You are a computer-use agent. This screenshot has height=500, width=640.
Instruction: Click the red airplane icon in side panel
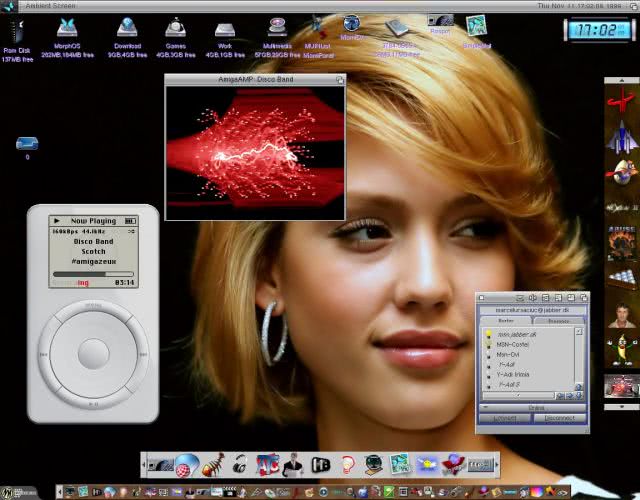pos(622,101)
